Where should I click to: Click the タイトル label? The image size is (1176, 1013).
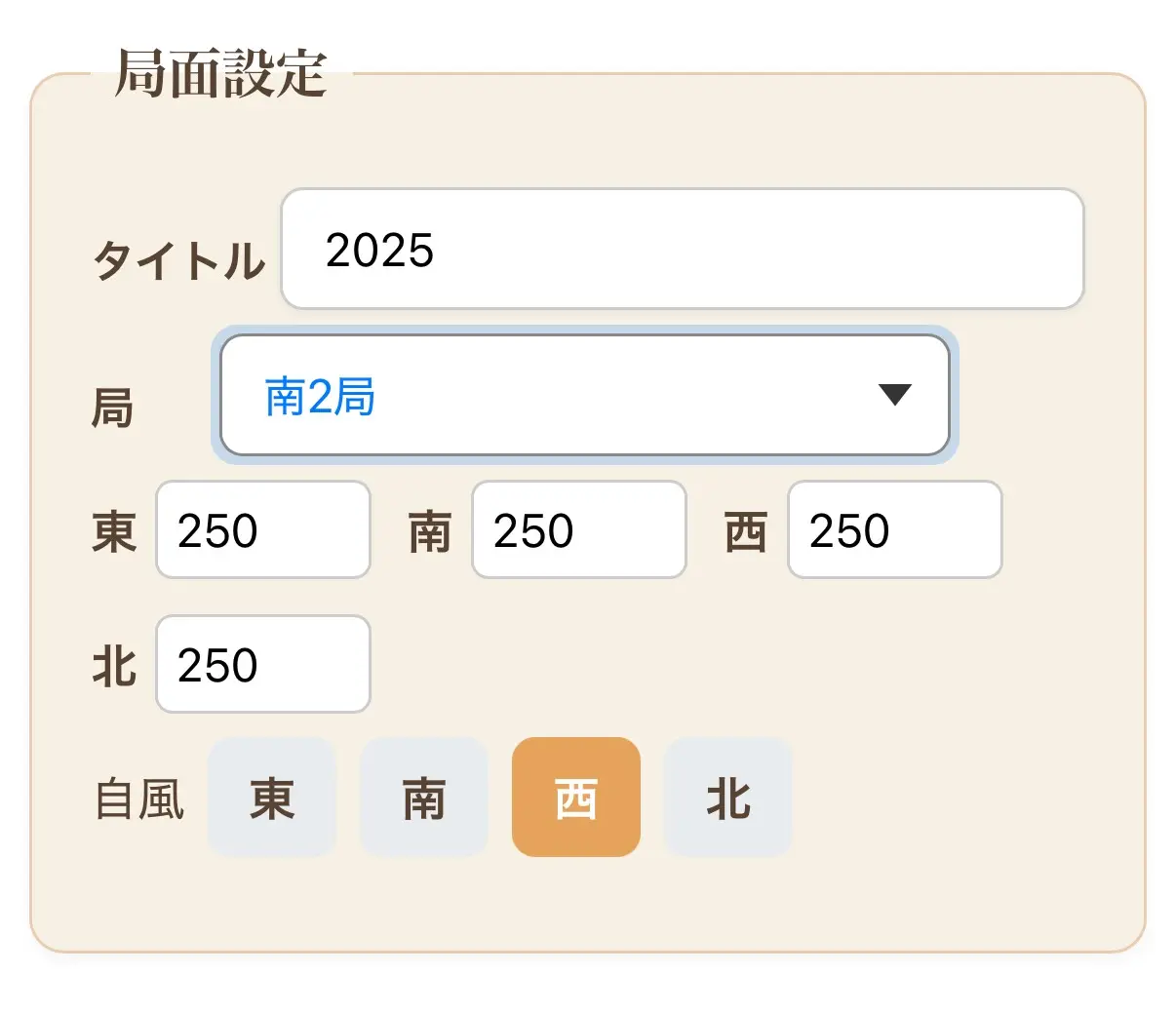click(179, 258)
